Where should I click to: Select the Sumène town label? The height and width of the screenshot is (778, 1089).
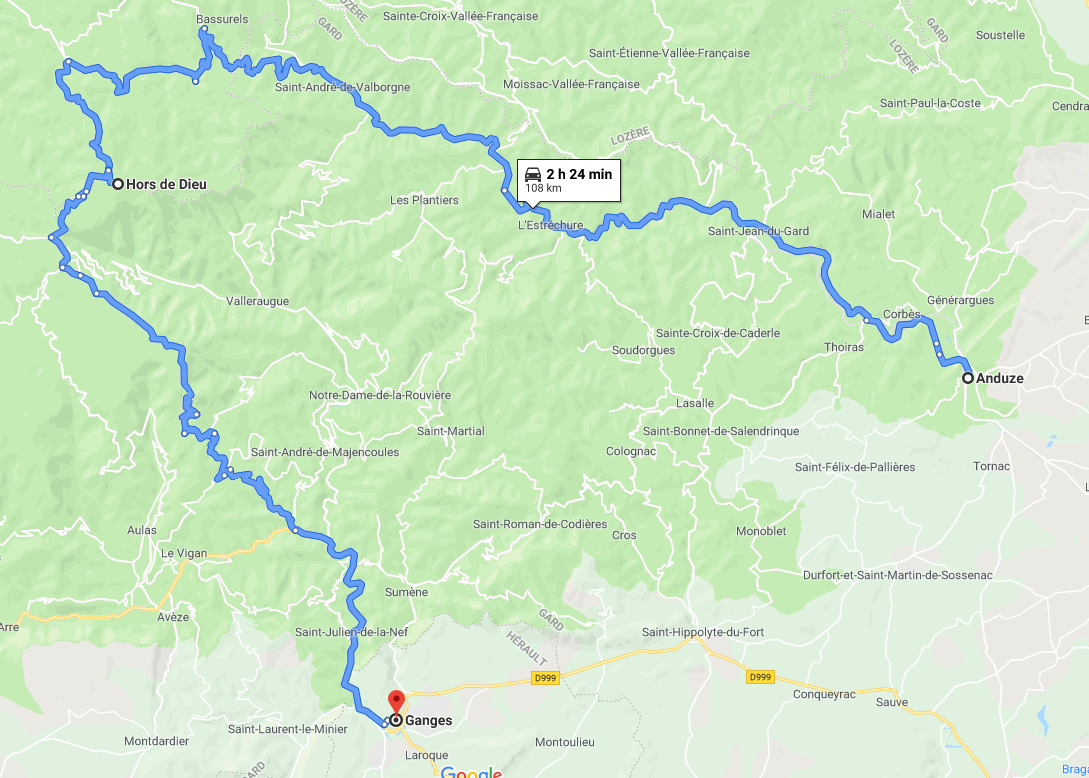click(406, 593)
